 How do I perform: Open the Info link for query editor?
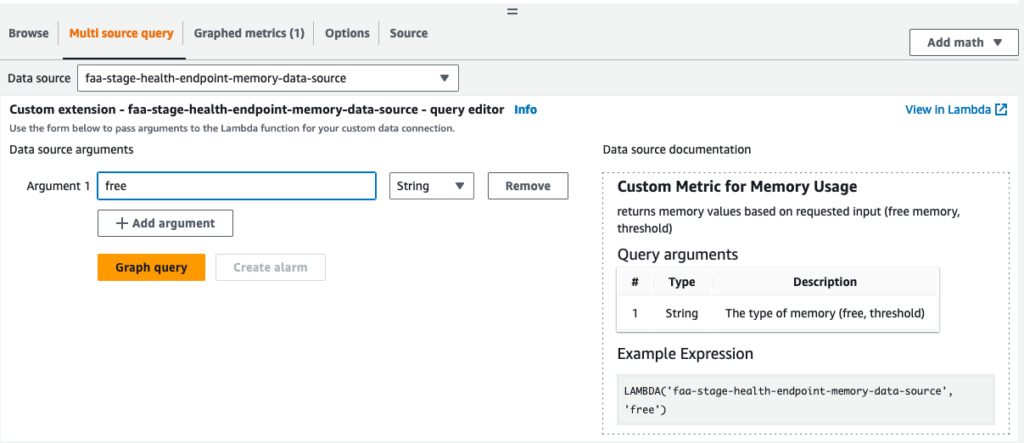coord(526,110)
